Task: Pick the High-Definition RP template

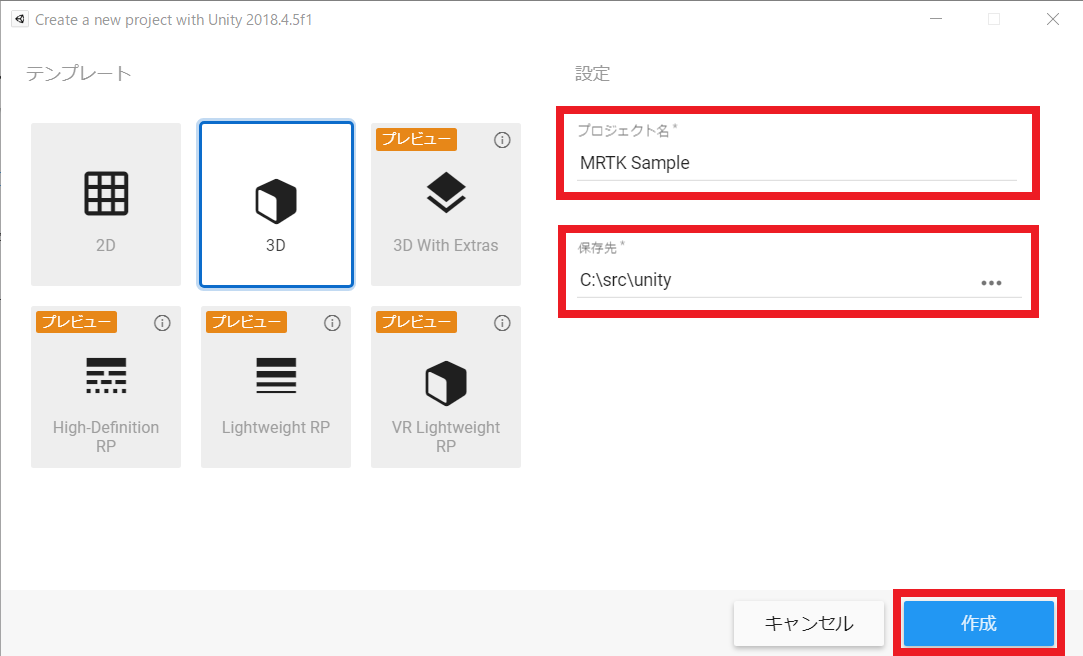Action: point(106,387)
